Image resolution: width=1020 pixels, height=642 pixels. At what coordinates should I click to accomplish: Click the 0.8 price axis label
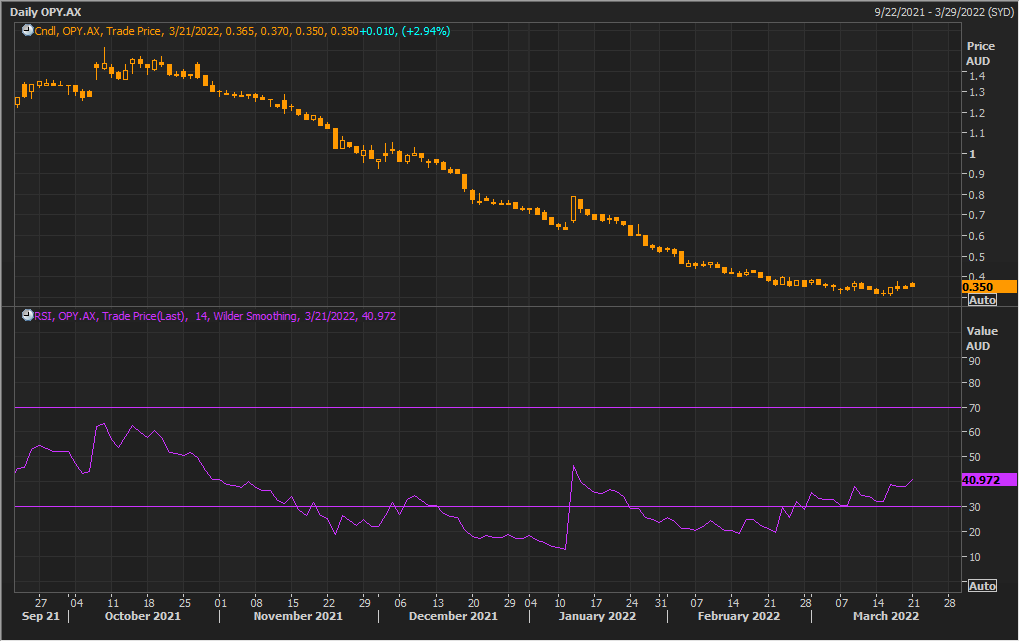(x=976, y=195)
